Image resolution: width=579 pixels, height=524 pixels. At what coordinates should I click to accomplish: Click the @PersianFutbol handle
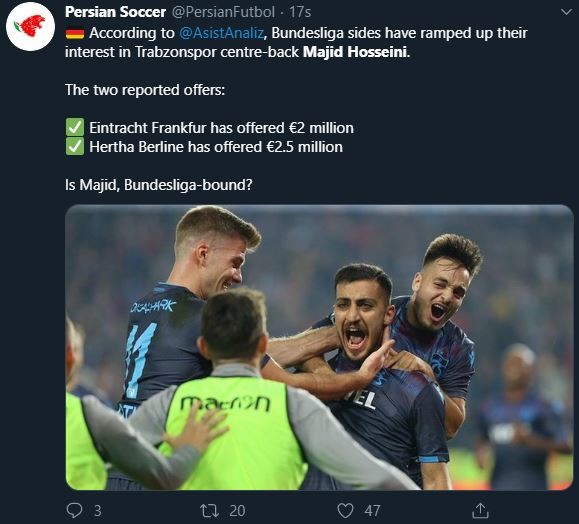223,12
